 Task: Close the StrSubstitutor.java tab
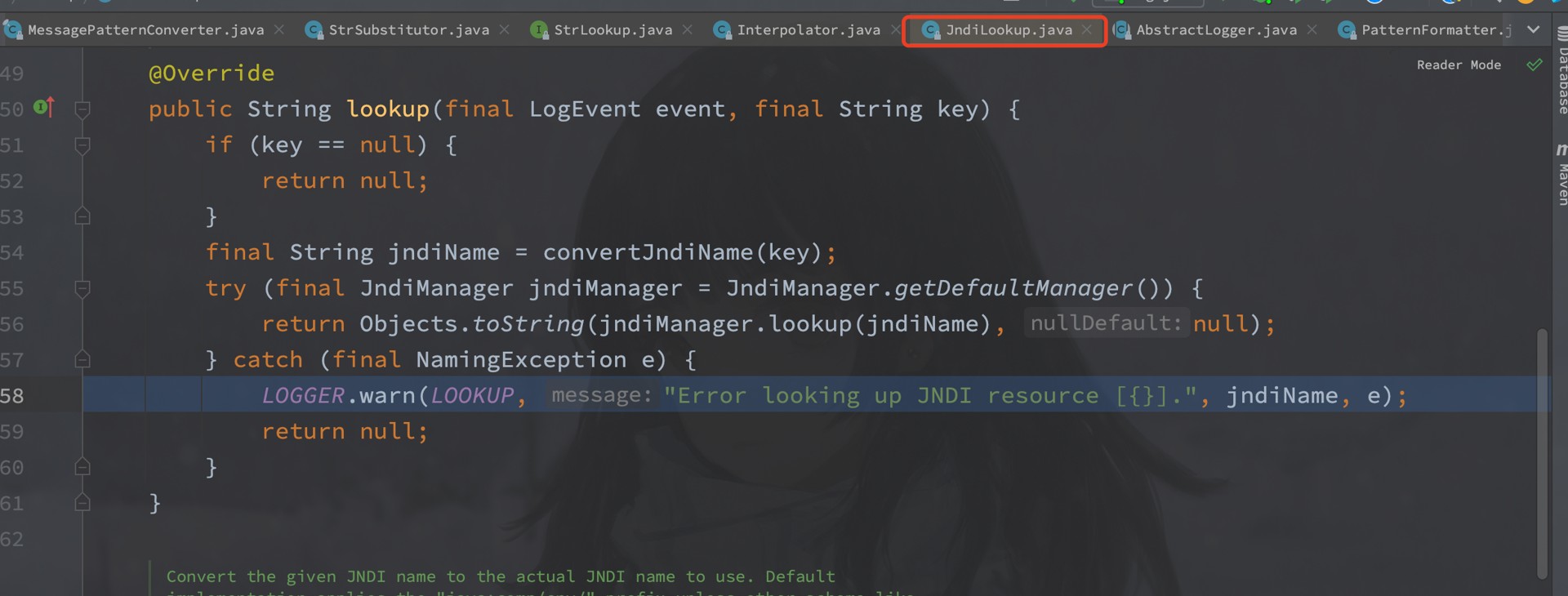coord(505,29)
